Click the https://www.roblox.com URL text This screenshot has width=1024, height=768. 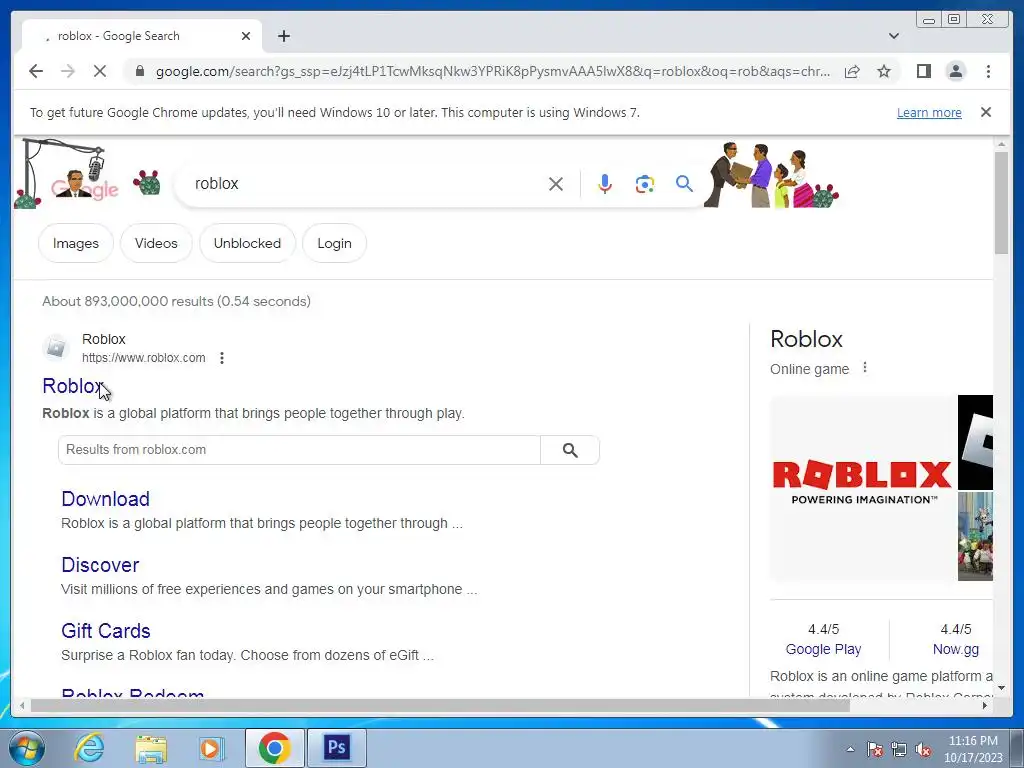point(144,358)
